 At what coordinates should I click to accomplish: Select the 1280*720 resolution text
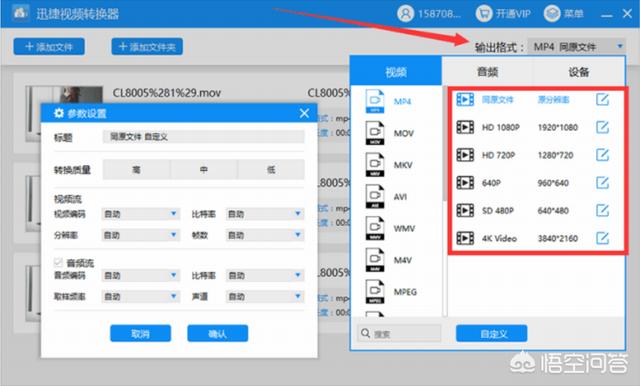click(x=556, y=155)
